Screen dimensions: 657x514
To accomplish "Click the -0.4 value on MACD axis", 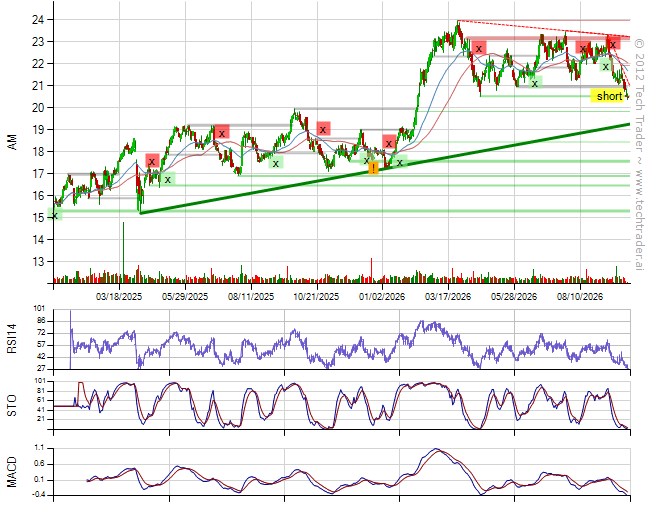I will point(39,496).
